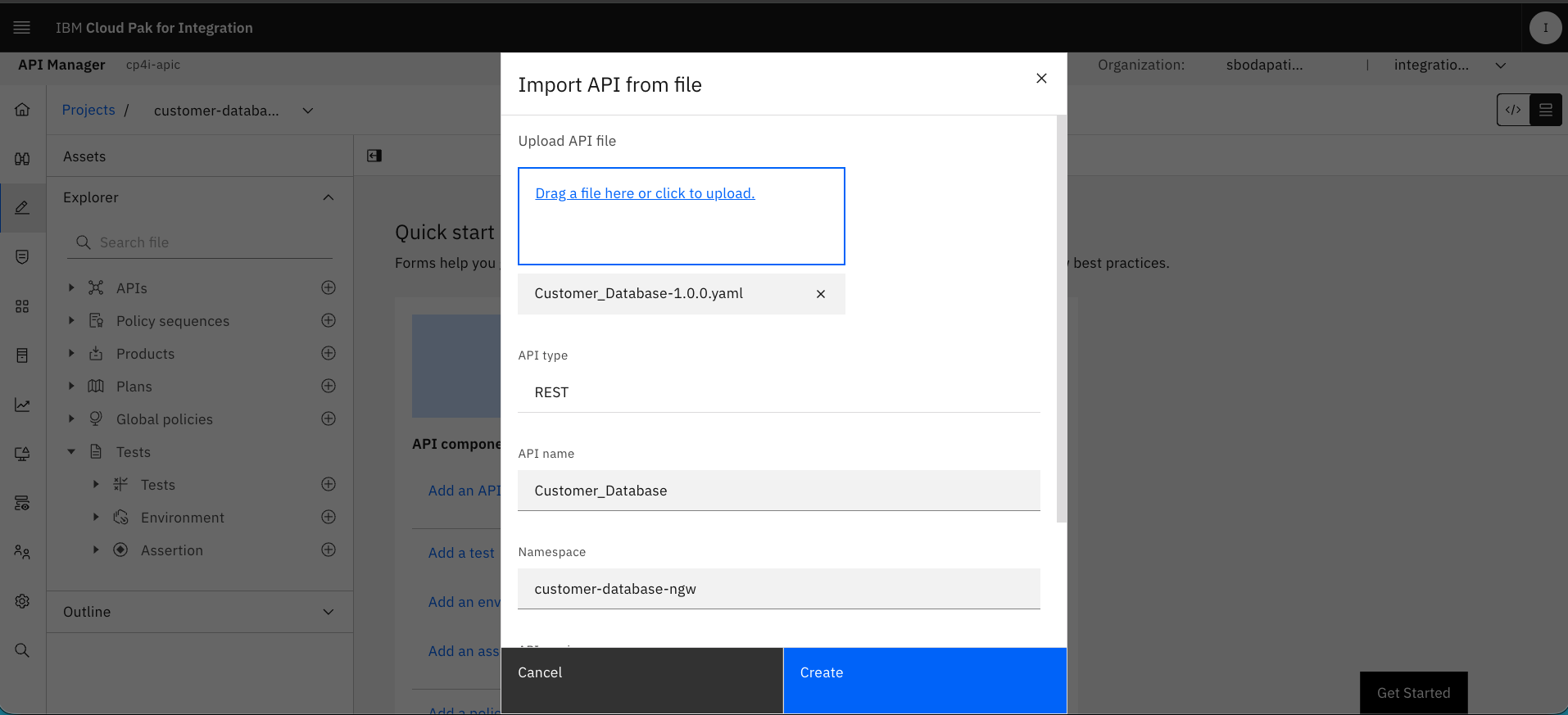Switch to the code view toggle

pos(1513,110)
